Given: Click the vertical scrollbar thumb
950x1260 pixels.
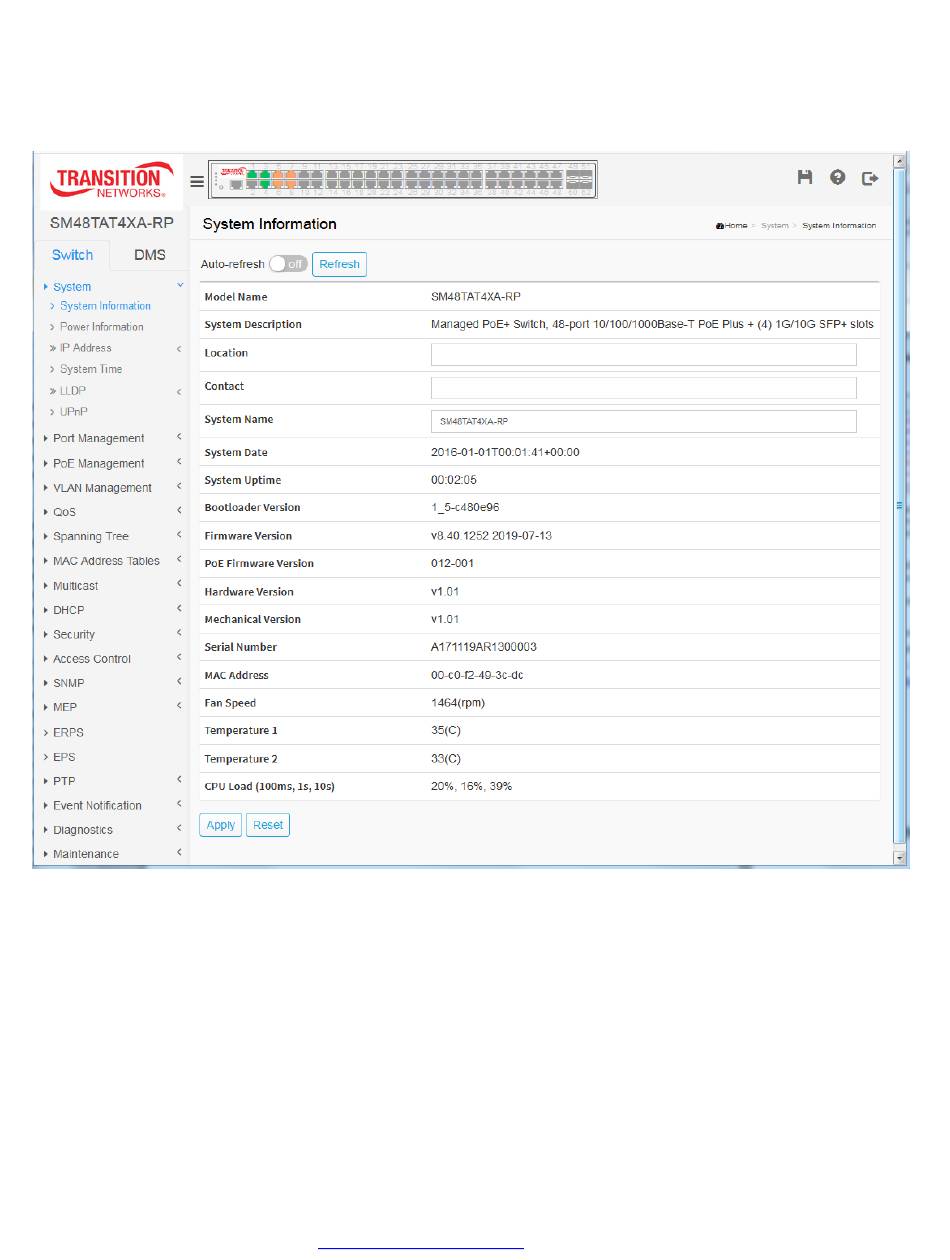Looking at the screenshot, I should 899,506.
